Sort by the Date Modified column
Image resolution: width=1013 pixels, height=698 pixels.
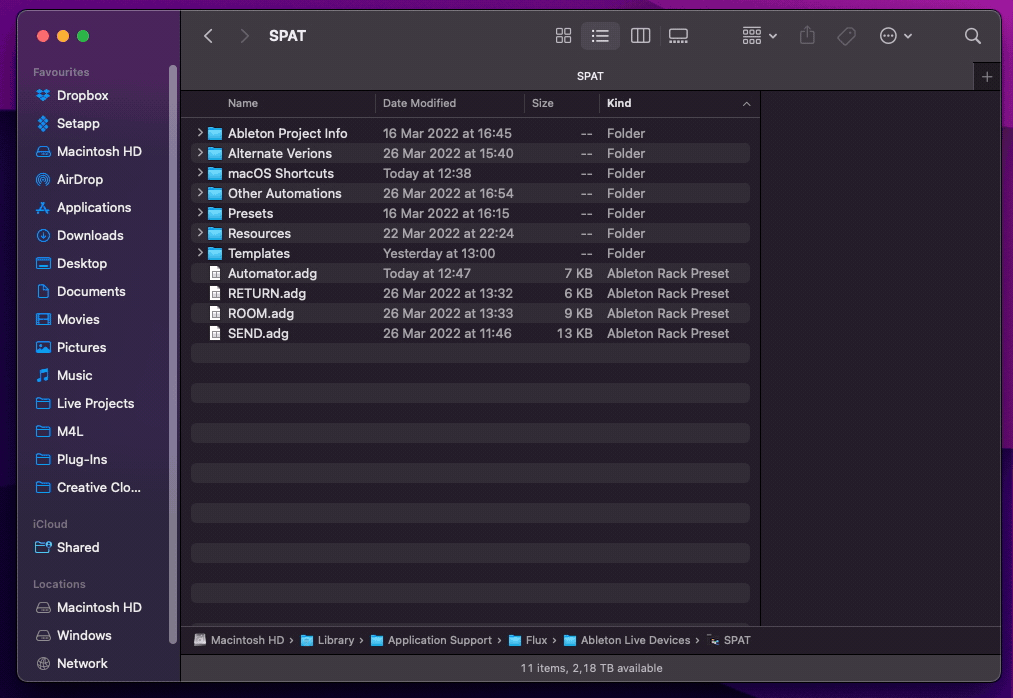[419, 103]
